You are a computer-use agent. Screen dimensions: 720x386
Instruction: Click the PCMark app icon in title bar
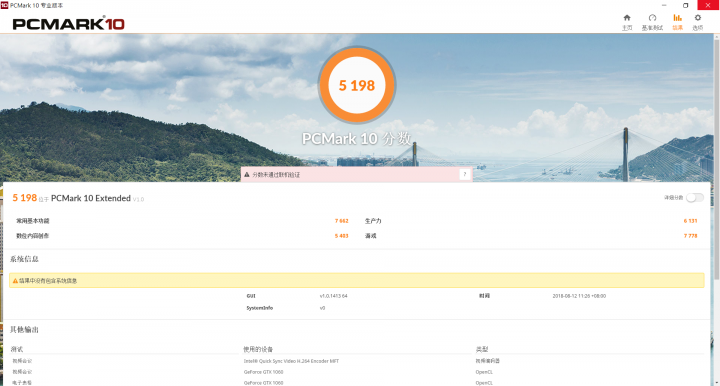pyautogui.click(x=4, y=5)
